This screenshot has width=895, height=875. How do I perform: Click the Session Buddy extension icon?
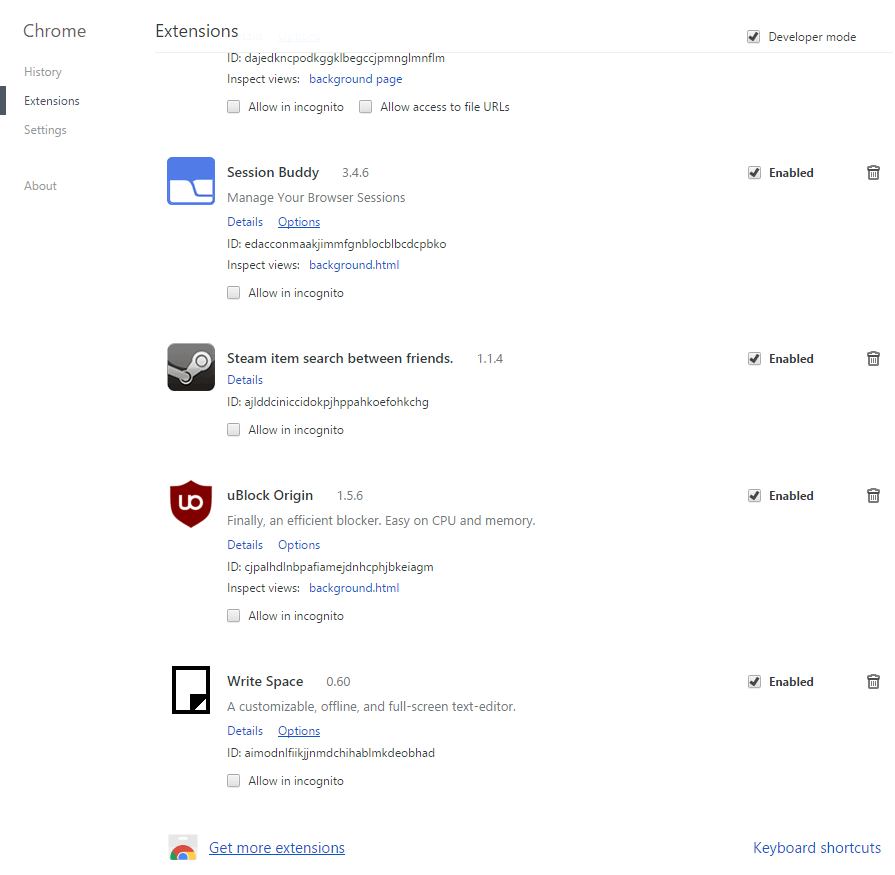[191, 181]
